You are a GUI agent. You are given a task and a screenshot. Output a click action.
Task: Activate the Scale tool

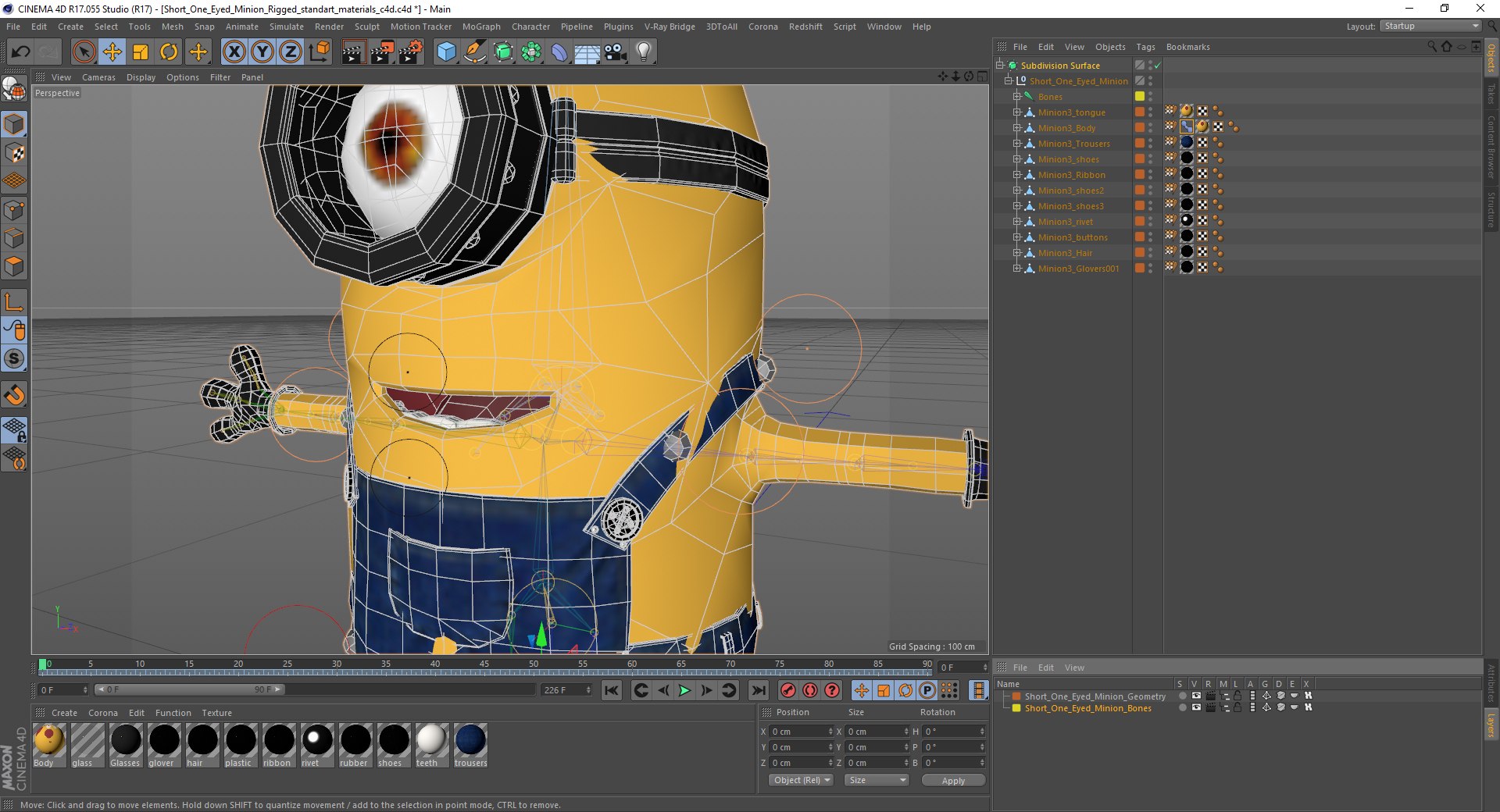click(x=141, y=52)
